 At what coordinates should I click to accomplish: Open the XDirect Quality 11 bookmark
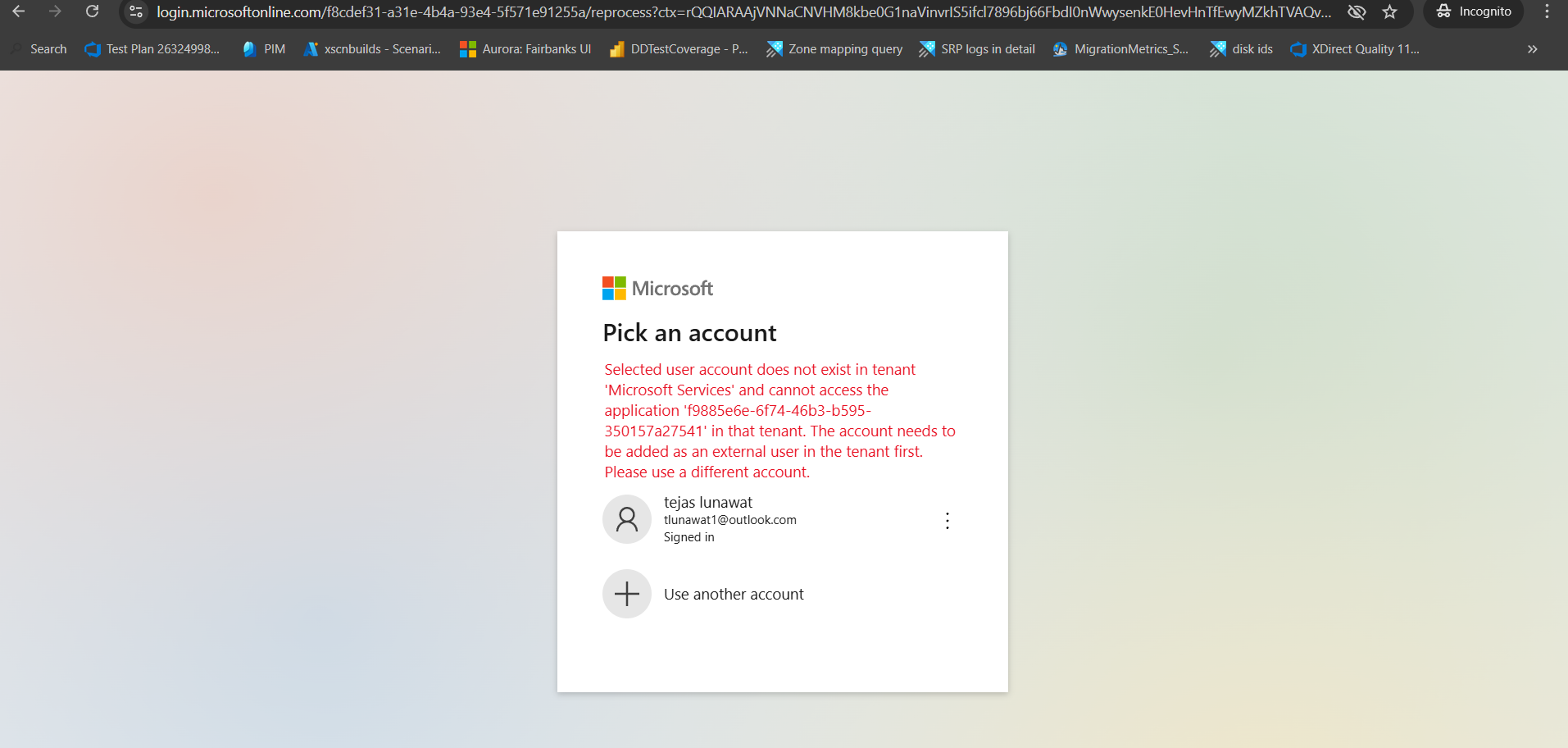[x=1355, y=49]
